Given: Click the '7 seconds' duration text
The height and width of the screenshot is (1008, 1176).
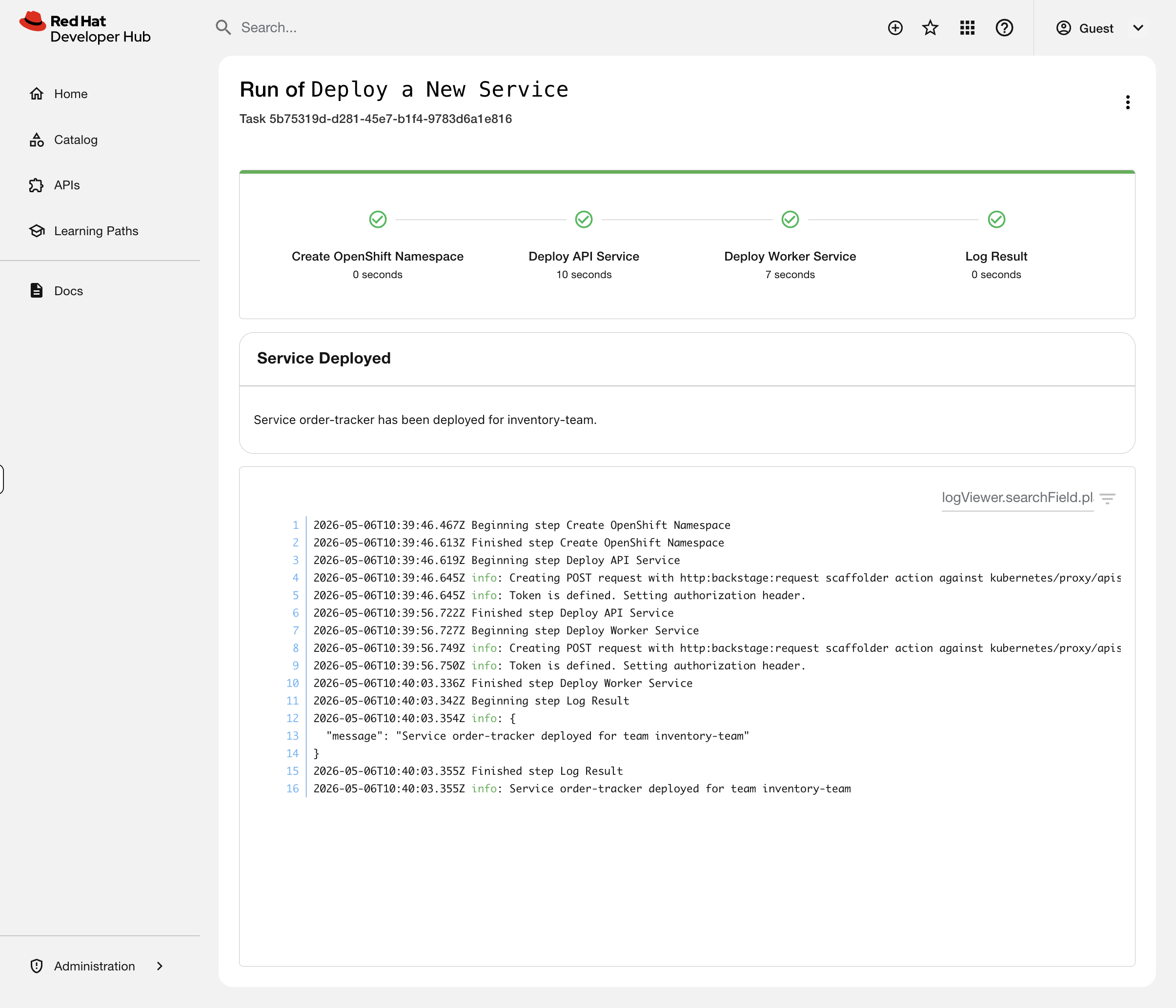Looking at the screenshot, I should (x=790, y=275).
